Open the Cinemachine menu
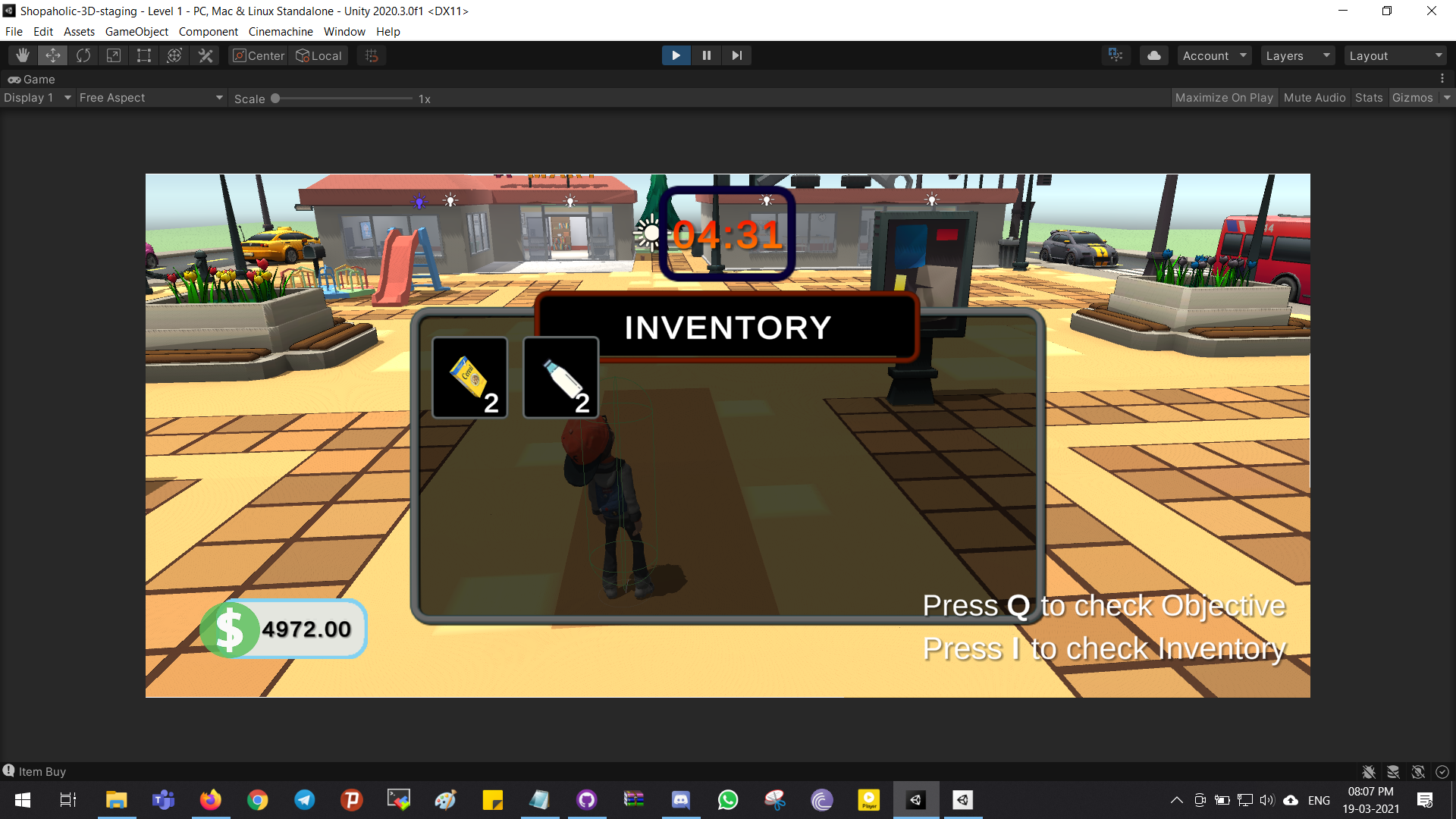1456x819 pixels. pyautogui.click(x=281, y=32)
